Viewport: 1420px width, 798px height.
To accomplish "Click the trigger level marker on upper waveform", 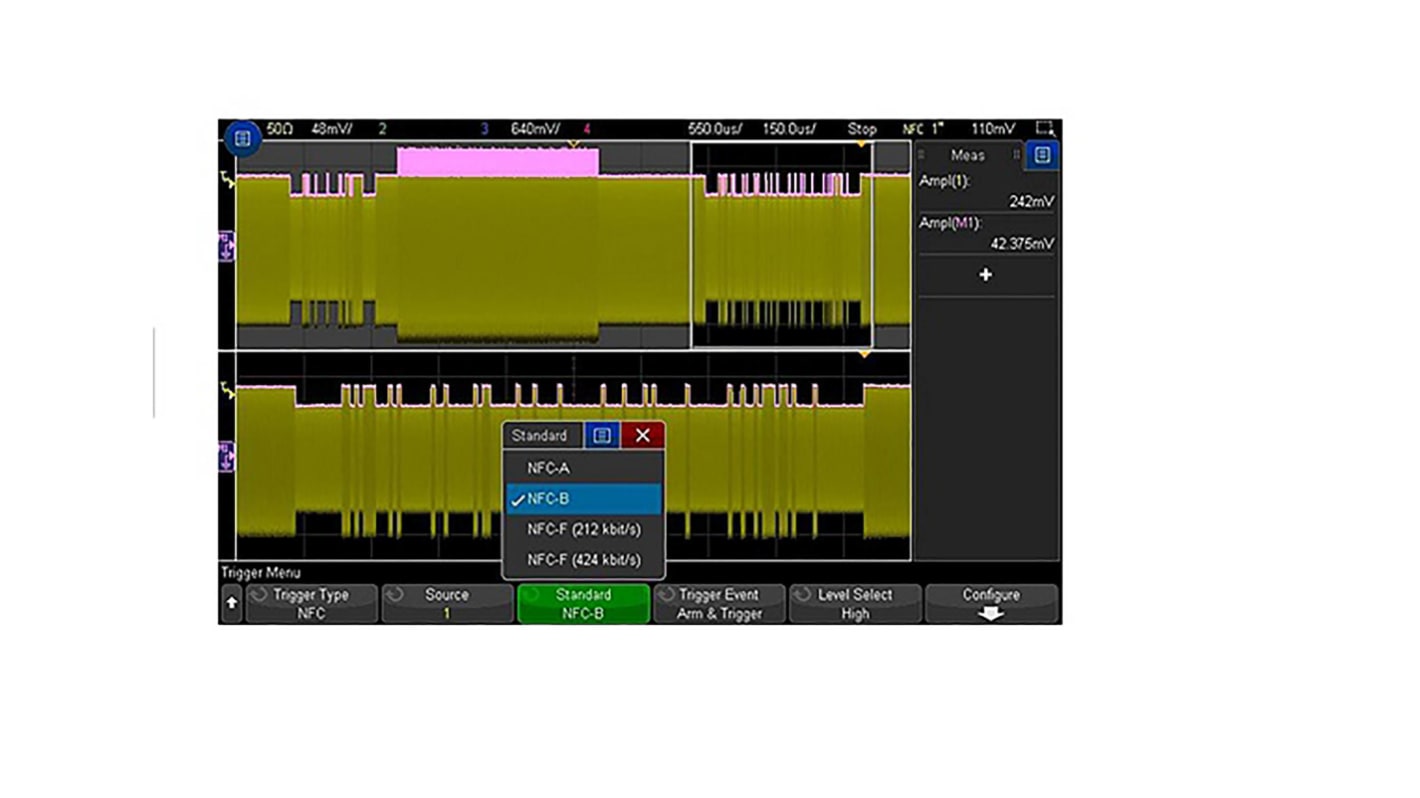I will click(228, 177).
